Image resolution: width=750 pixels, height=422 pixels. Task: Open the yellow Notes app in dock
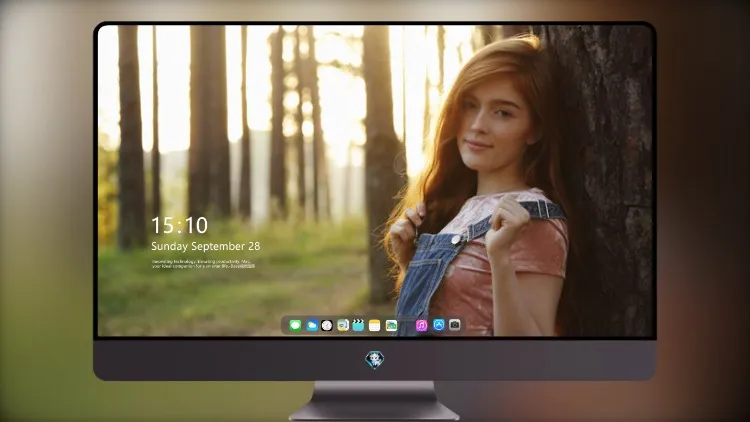(x=375, y=326)
